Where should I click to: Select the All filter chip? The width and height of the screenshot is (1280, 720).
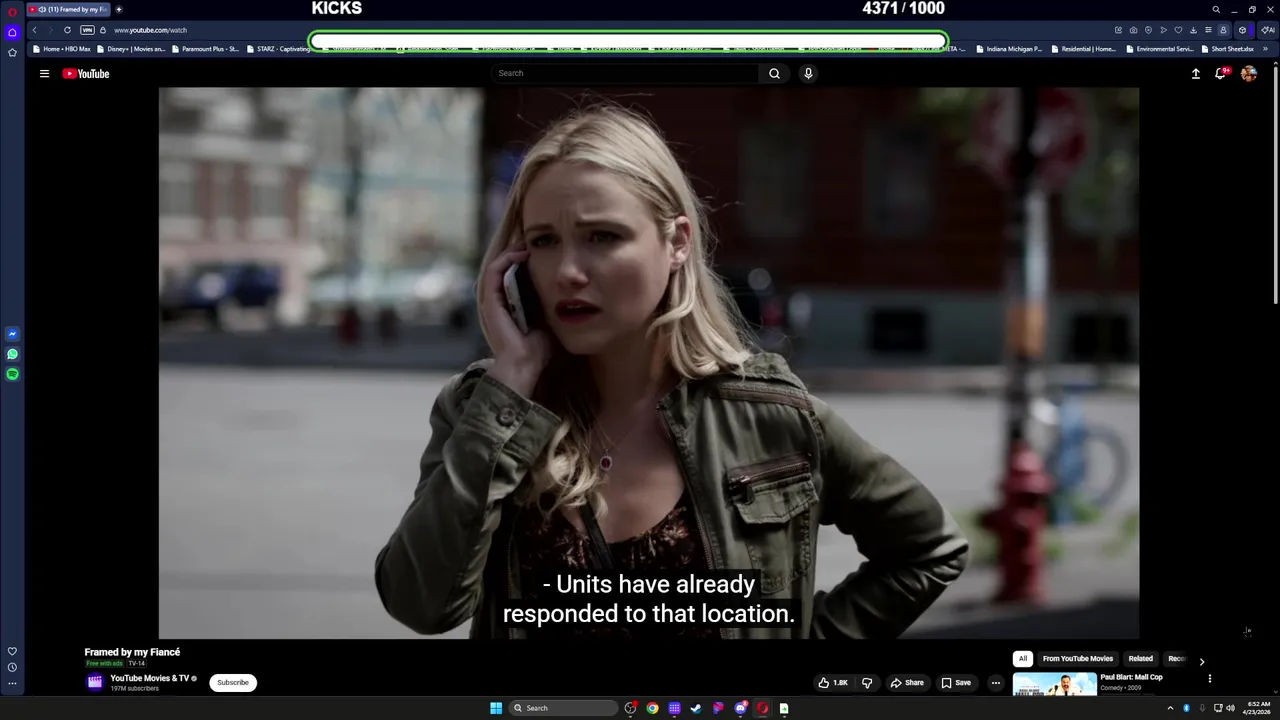click(1022, 659)
